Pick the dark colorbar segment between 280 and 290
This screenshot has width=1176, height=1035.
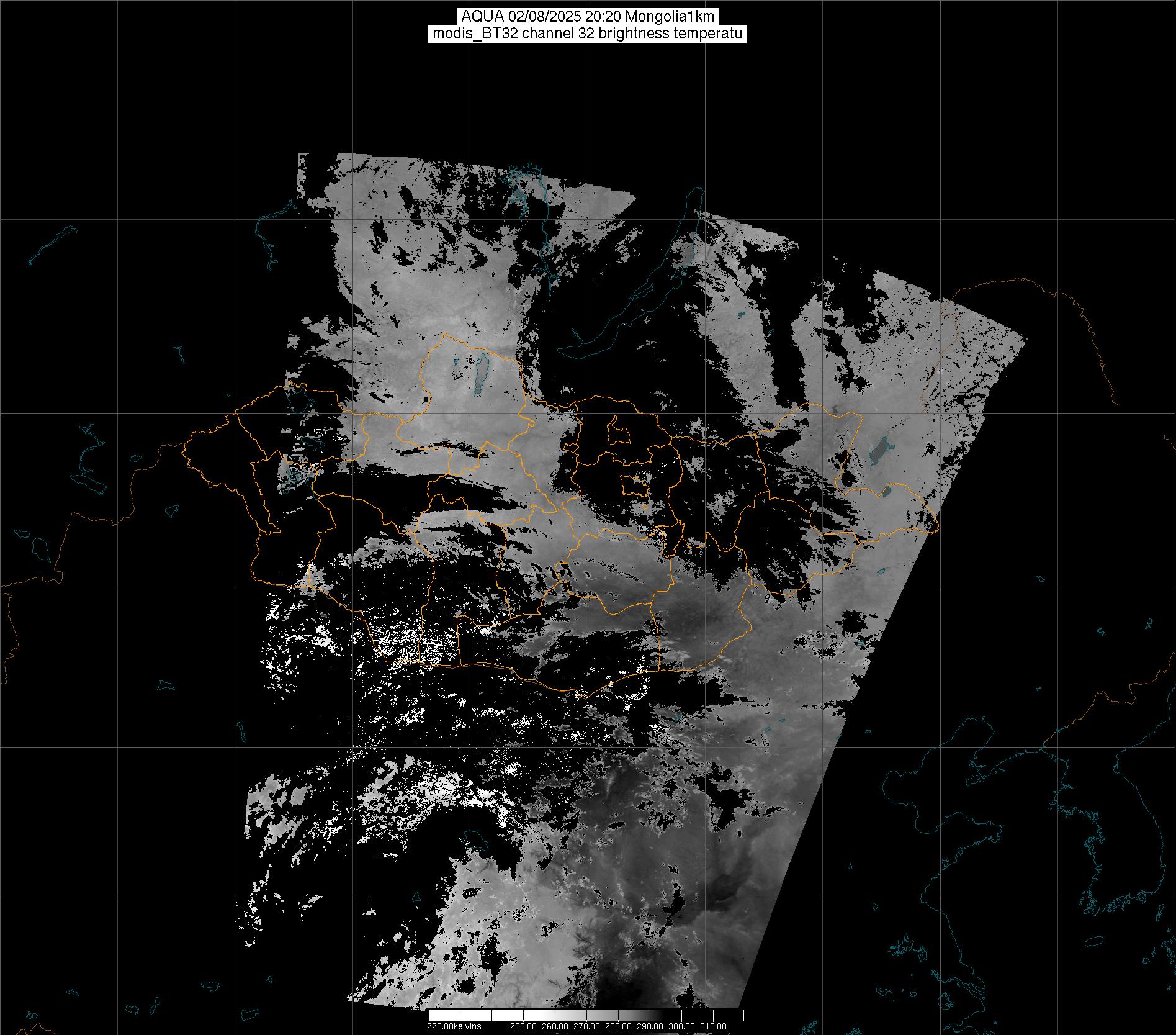634,1015
